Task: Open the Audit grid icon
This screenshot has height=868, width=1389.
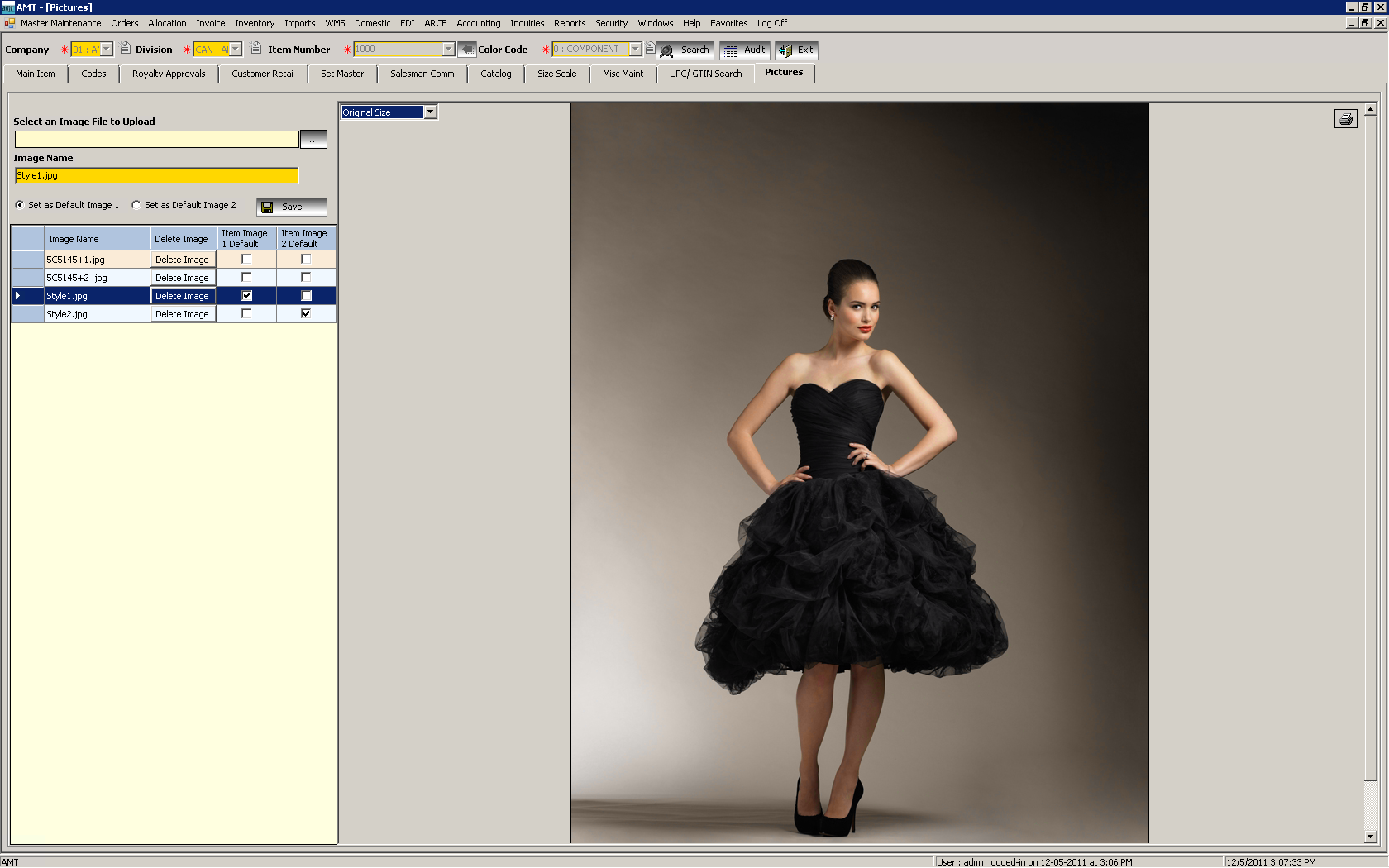Action: [732, 50]
